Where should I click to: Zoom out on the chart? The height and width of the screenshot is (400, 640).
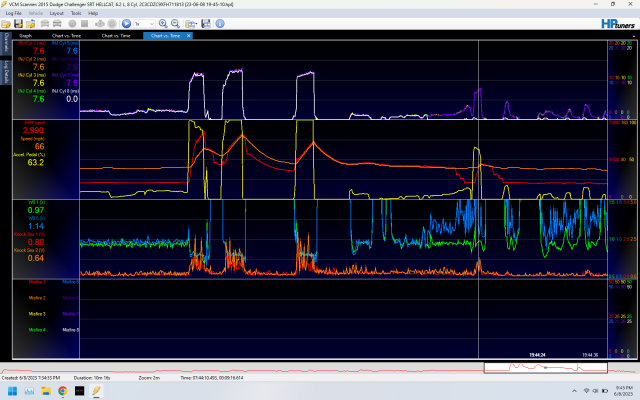(175, 22)
